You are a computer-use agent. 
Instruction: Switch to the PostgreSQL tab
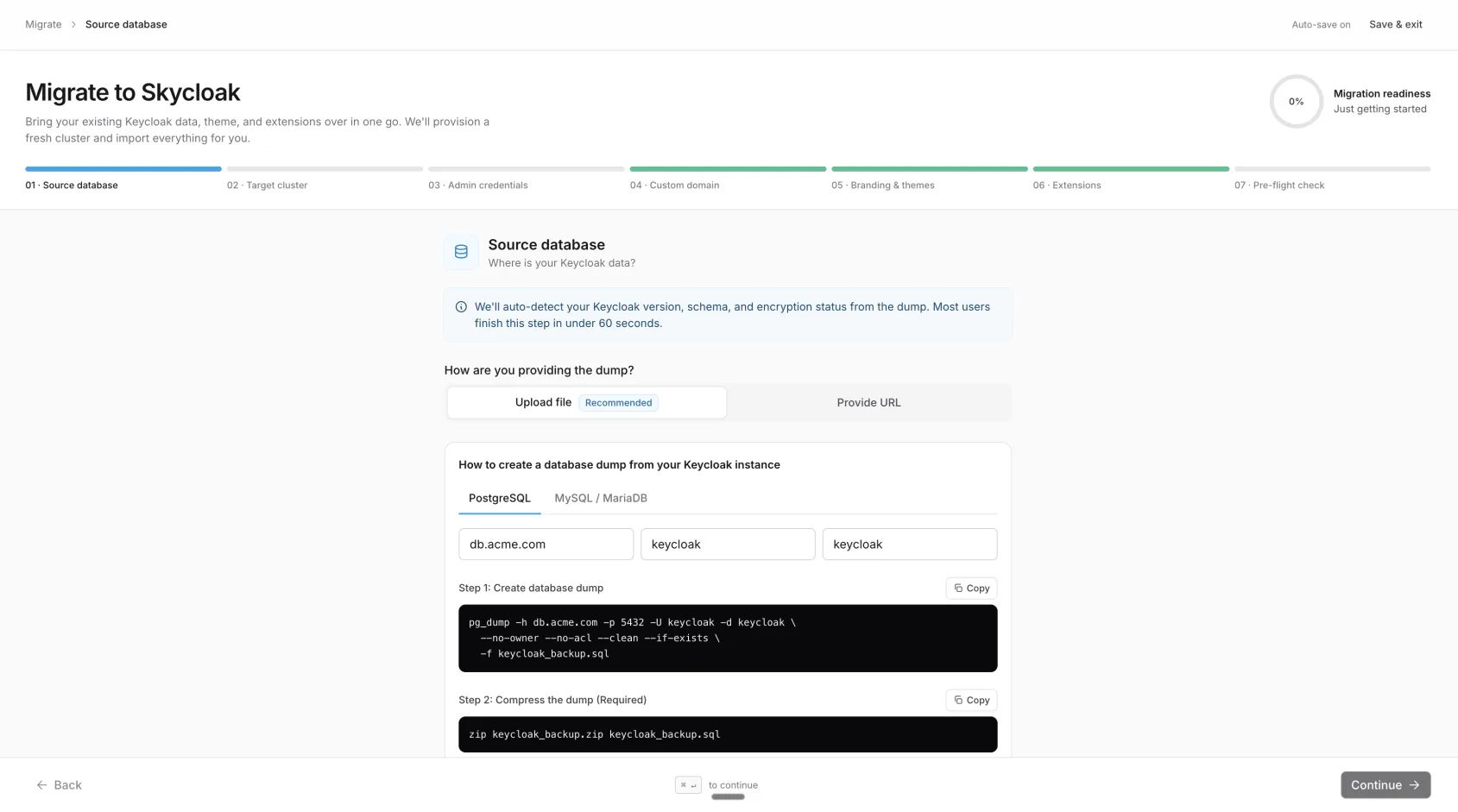499,498
